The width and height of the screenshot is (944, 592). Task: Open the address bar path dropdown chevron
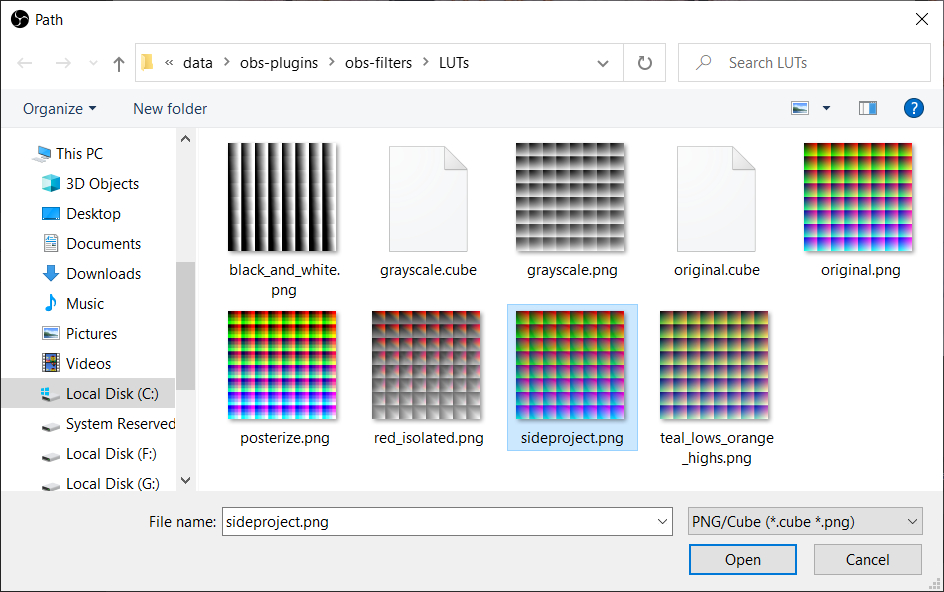[603, 62]
